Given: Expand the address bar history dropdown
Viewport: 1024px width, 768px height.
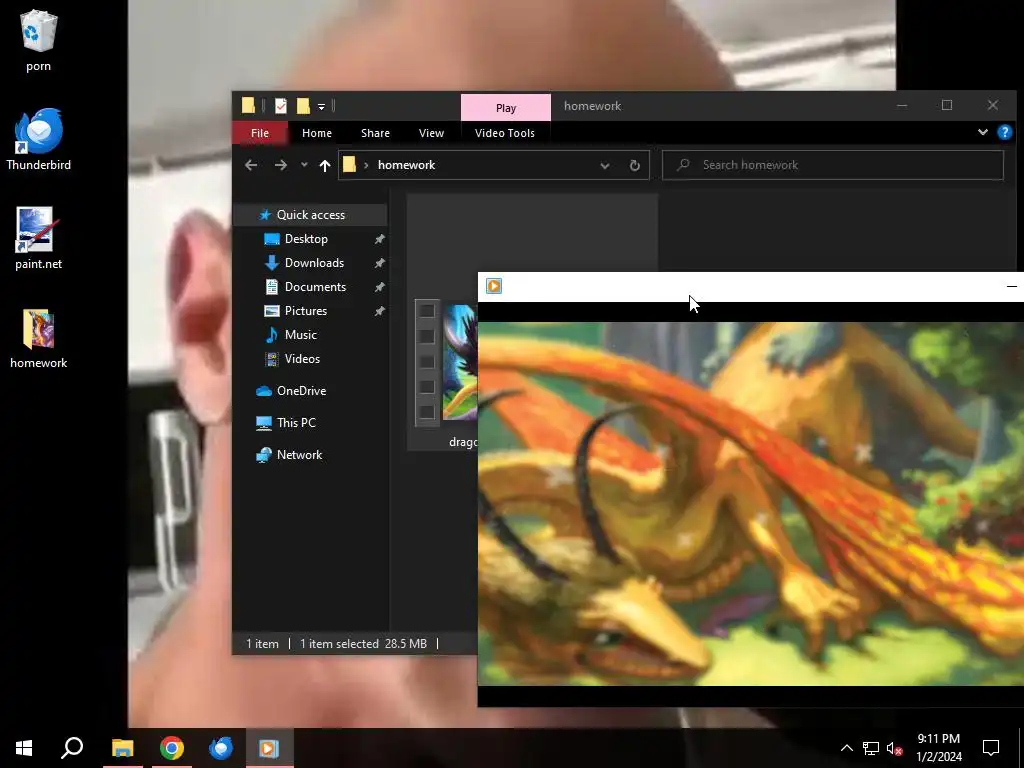Looking at the screenshot, I should pyautogui.click(x=605, y=165).
